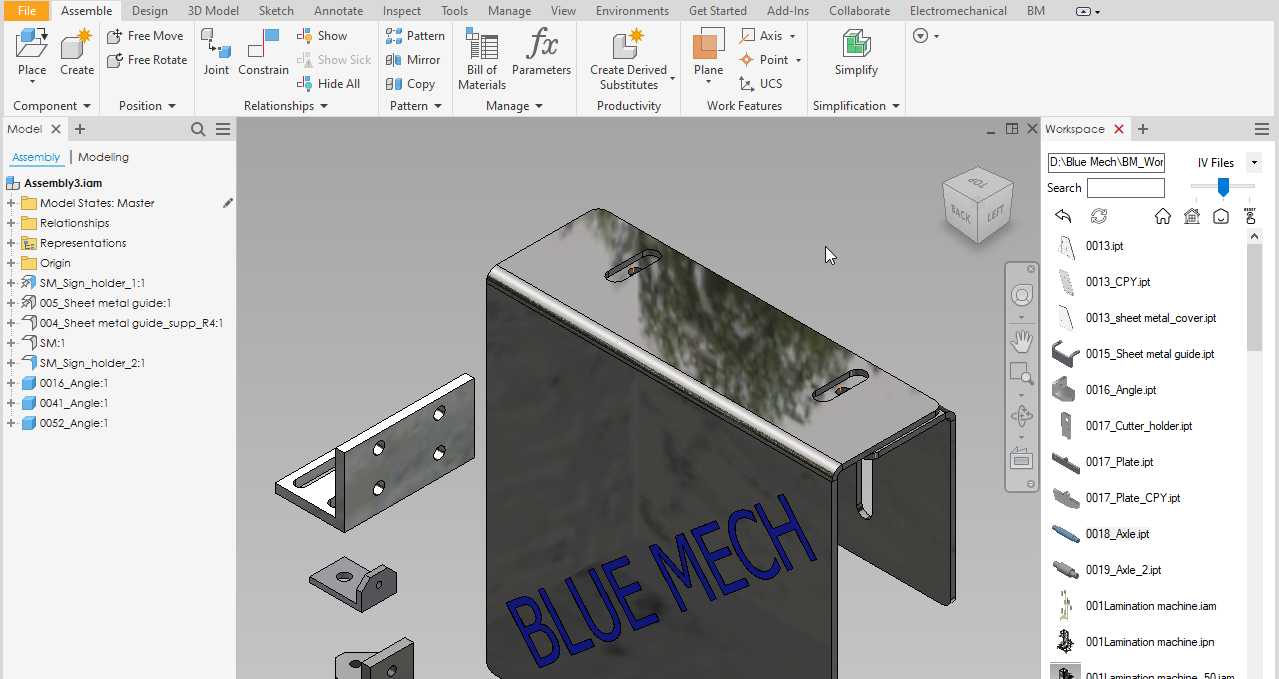The width and height of the screenshot is (1279, 679).
Task: Open the Bill of Materials
Action: 482,60
